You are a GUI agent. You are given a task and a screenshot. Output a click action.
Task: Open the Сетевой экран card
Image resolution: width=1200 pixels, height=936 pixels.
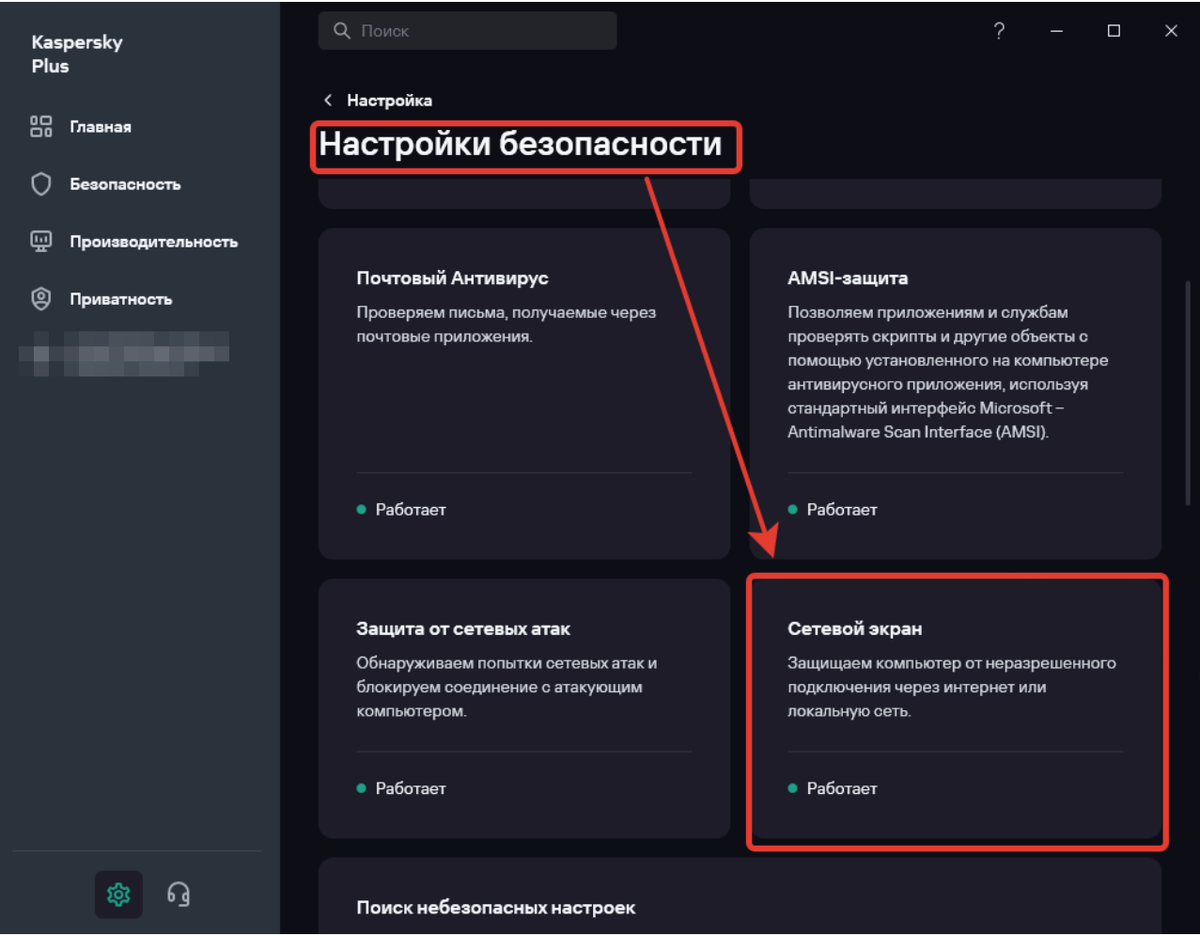(x=955, y=708)
